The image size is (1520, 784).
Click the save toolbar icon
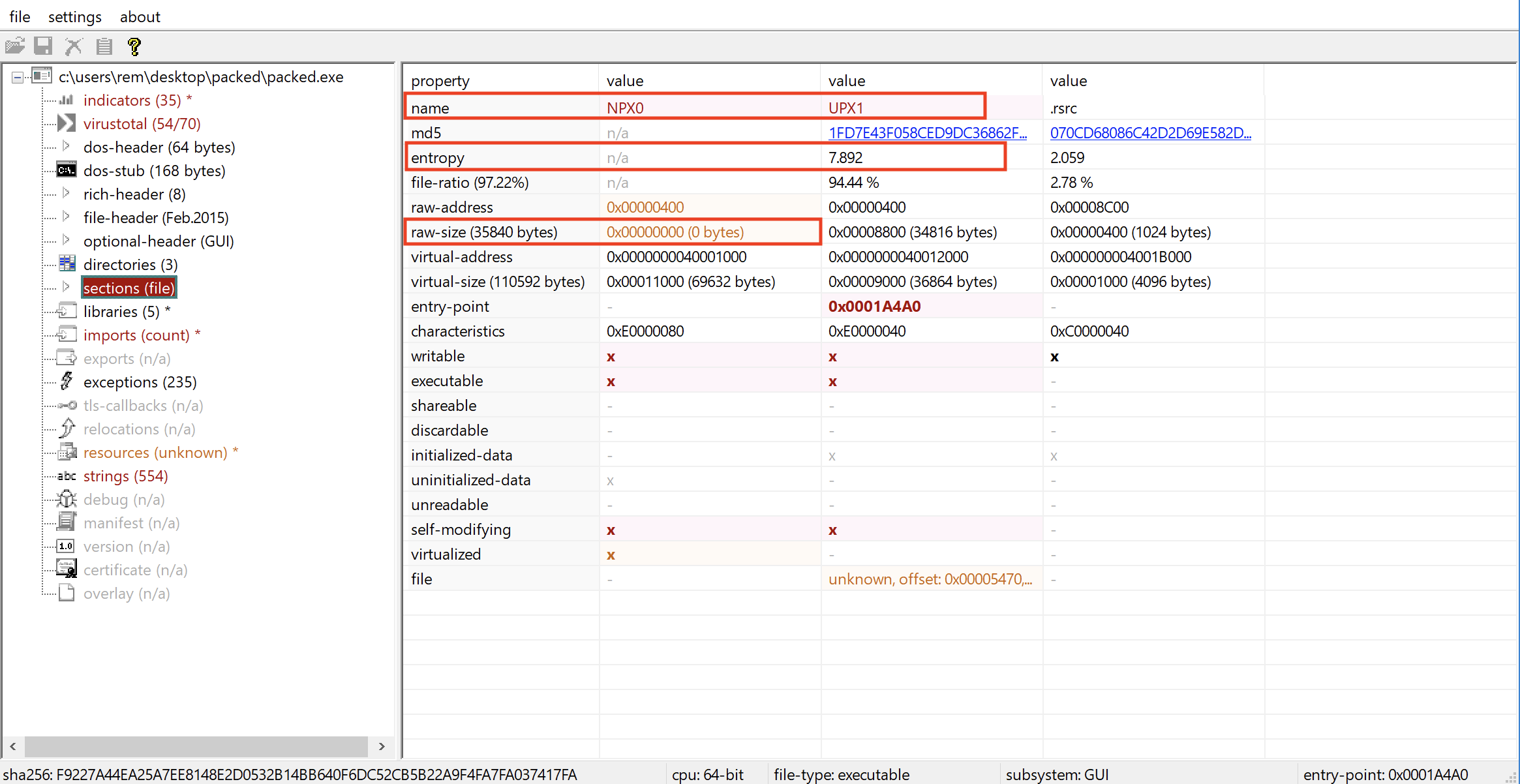(x=43, y=46)
